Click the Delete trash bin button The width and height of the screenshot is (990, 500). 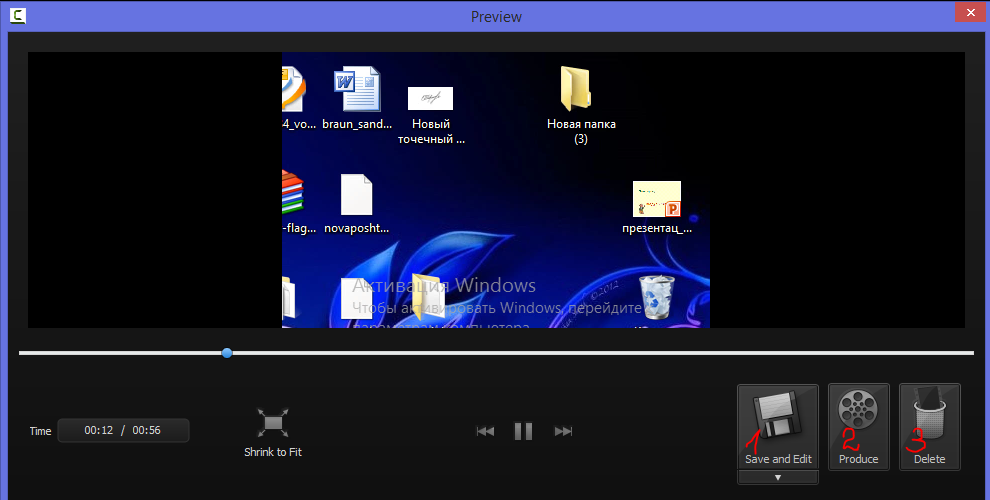click(929, 427)
